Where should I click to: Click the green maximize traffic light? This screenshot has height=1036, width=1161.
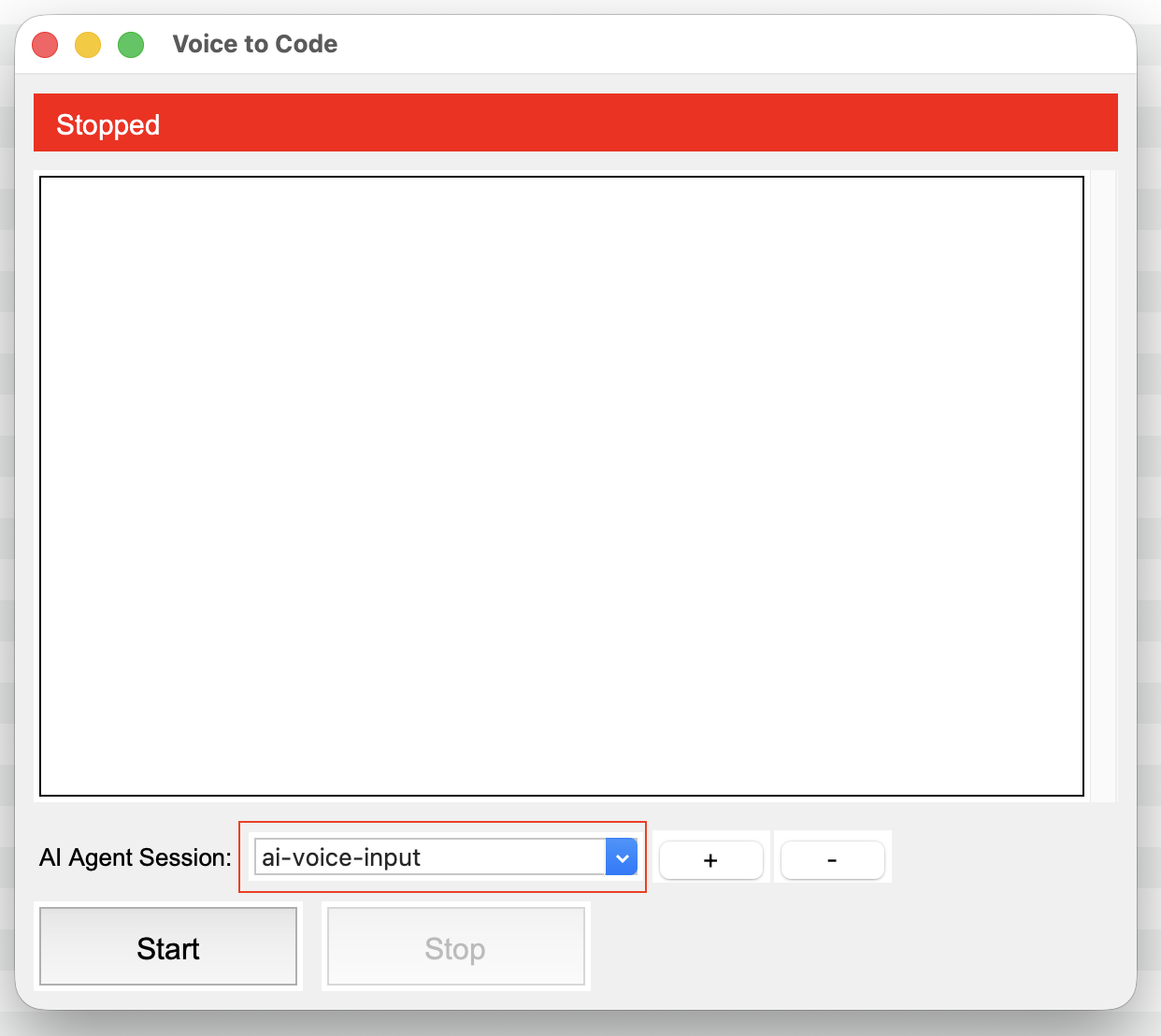tap(130, 44)
